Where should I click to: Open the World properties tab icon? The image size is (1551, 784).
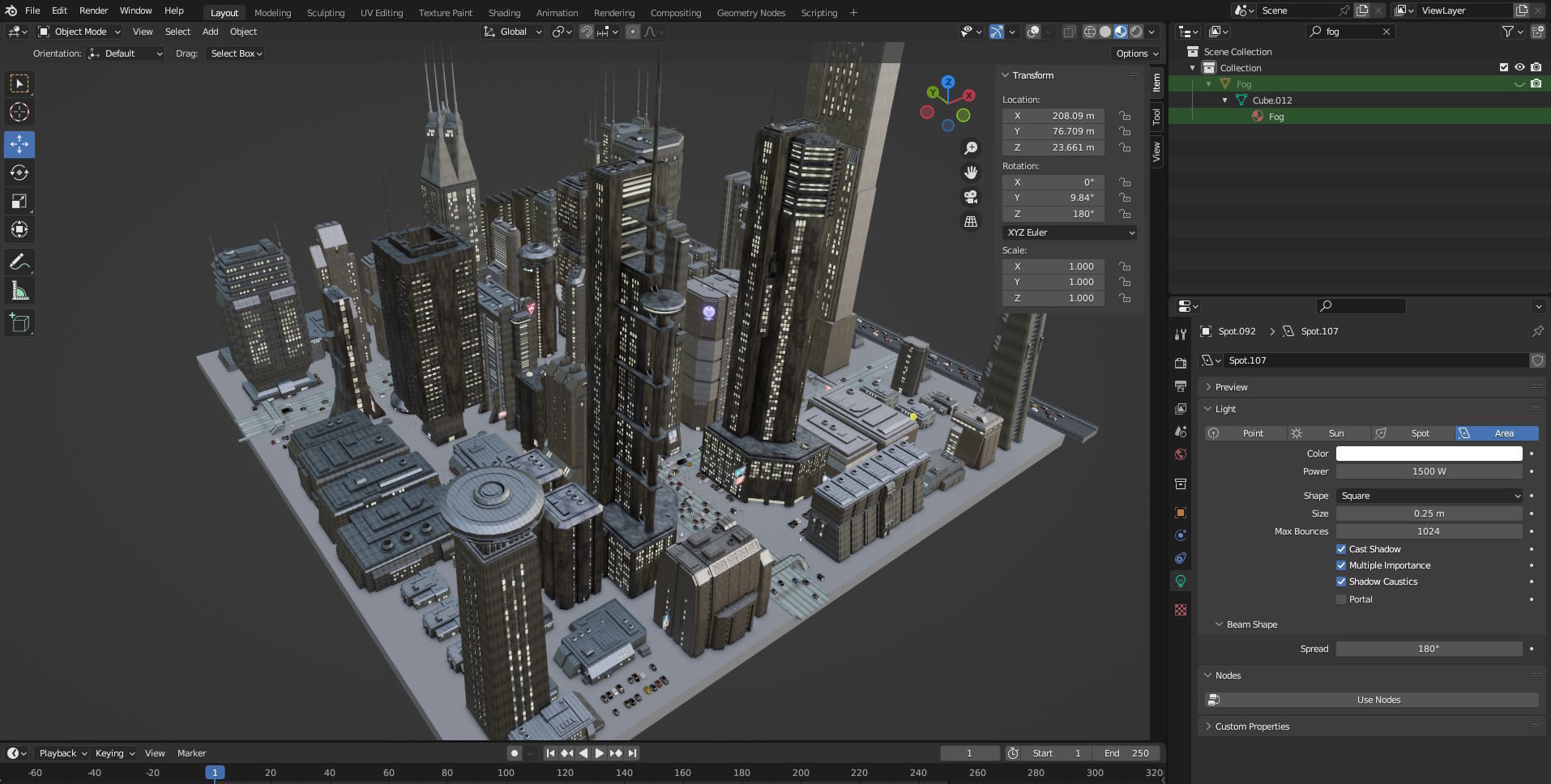[x=1181, y=454]
